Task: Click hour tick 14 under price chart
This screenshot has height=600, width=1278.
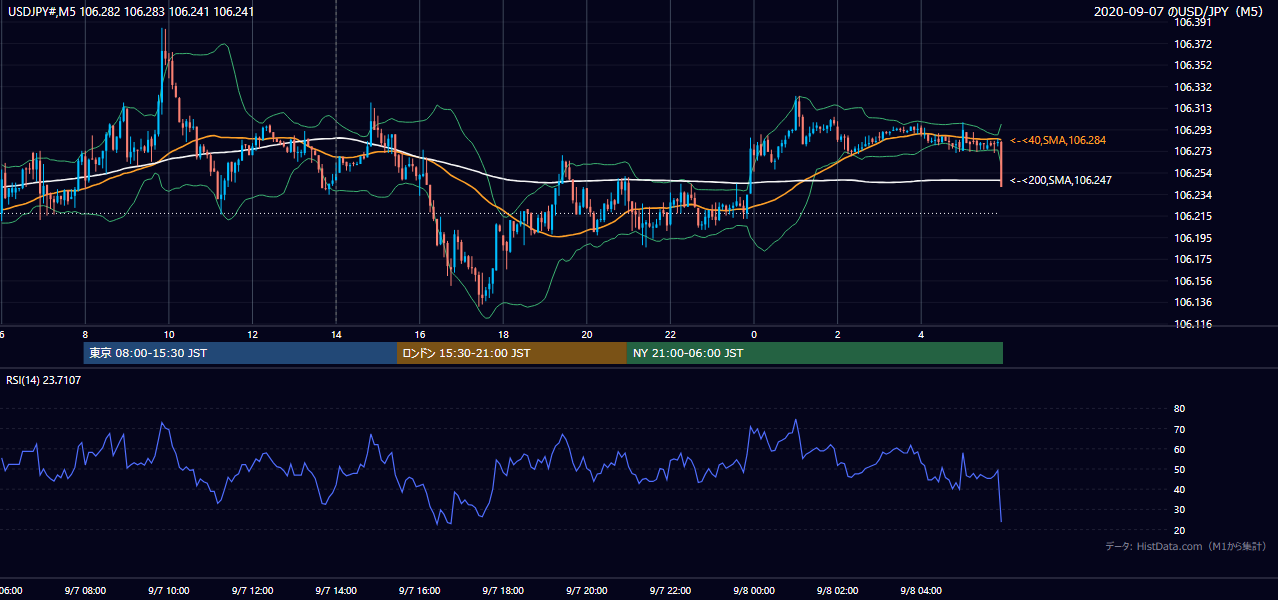Action: pos(336,334)
